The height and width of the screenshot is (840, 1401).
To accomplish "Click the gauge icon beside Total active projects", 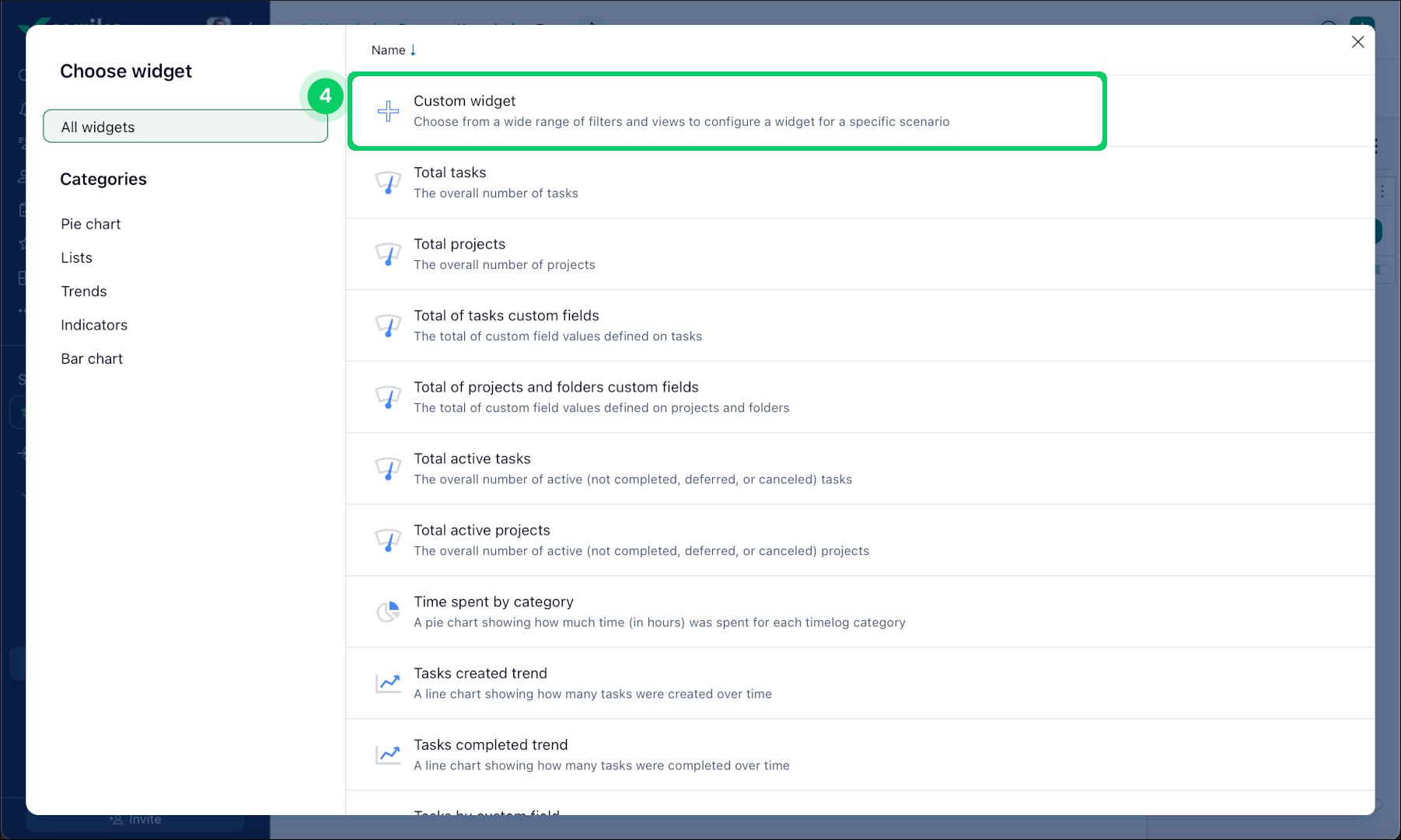I will pos(388,539).
